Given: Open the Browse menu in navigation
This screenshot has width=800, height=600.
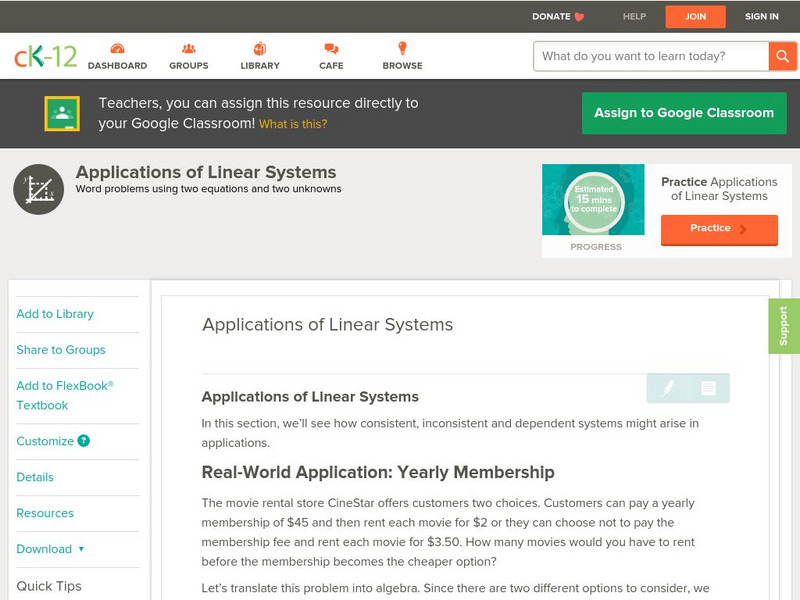Looking at the screenshot, I should click(x=402, y=49).
